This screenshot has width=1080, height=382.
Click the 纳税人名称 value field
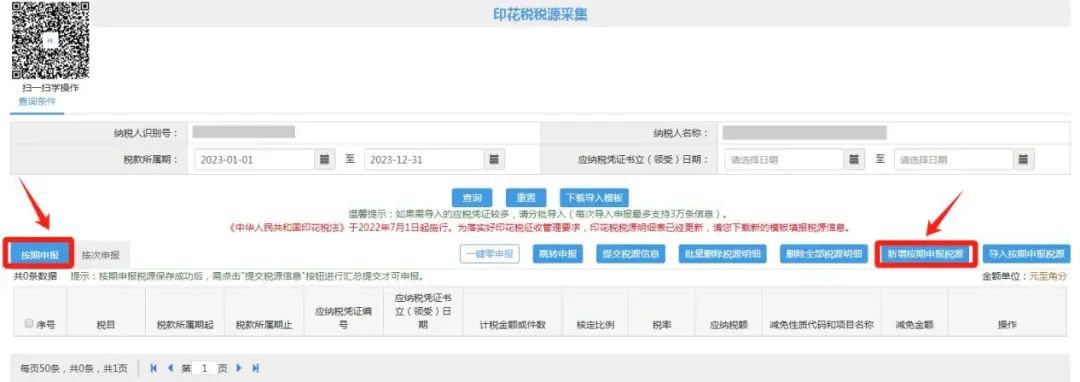pyautogui.click(x=804, y=132)
